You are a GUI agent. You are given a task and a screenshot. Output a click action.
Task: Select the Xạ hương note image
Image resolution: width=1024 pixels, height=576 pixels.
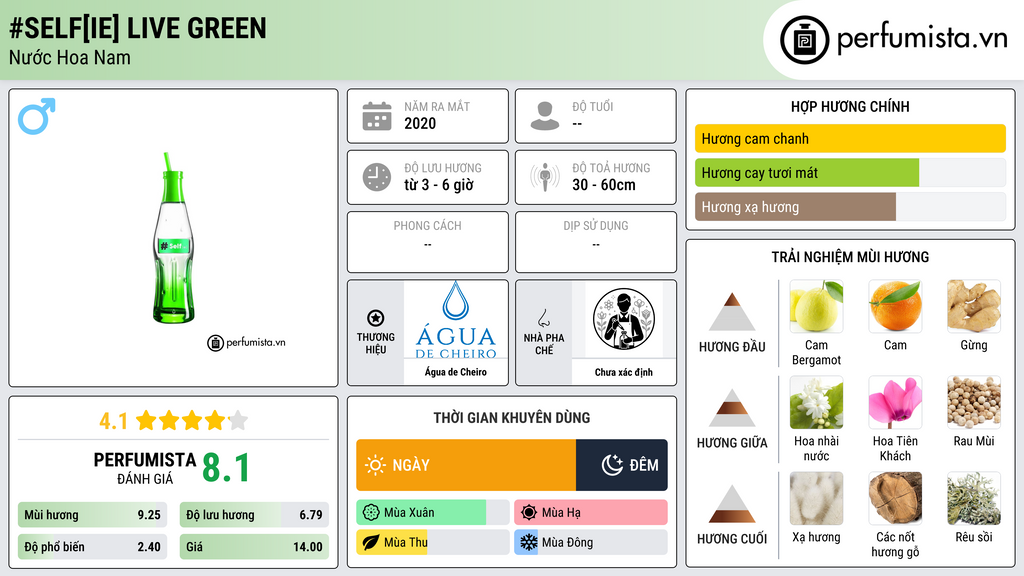(816, 498)
